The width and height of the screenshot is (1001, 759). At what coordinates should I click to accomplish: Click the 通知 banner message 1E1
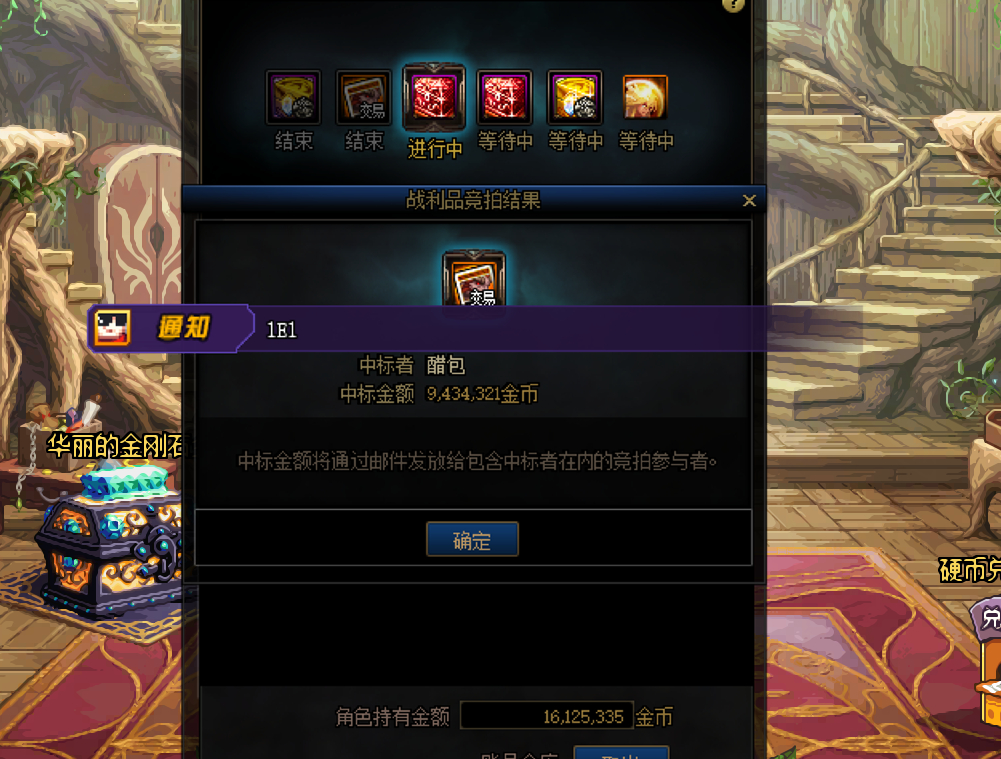[282, 329]
